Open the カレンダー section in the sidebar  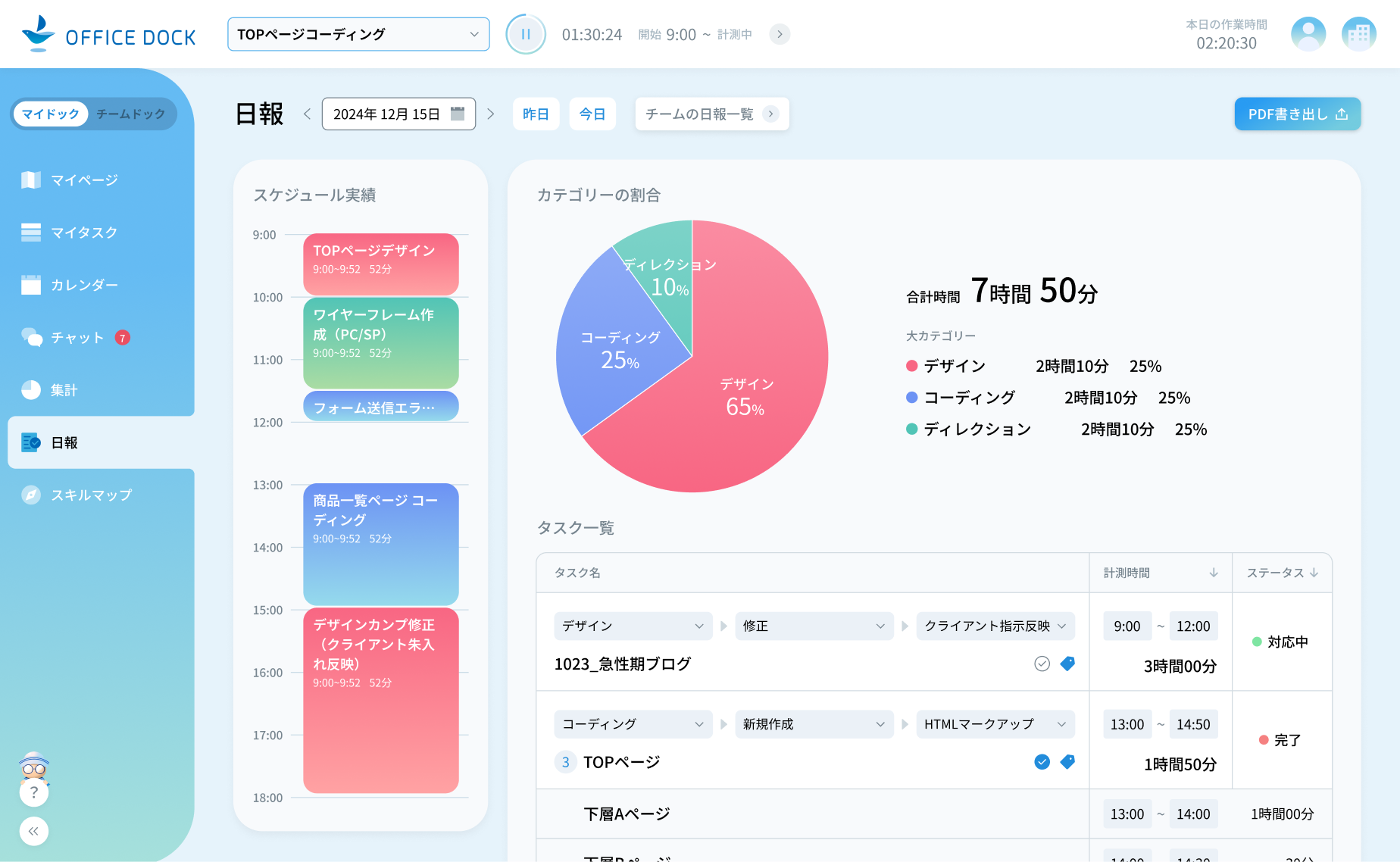coord(83,285)
